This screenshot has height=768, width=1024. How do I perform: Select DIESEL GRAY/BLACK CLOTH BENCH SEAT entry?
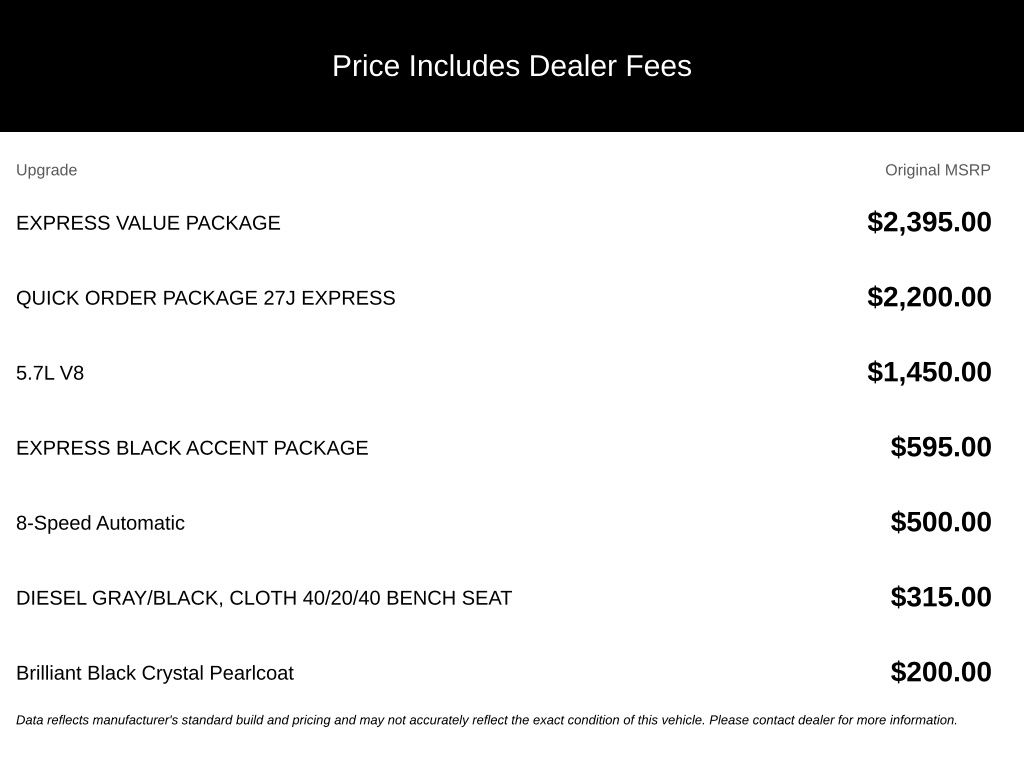click(x=264, y=598)
